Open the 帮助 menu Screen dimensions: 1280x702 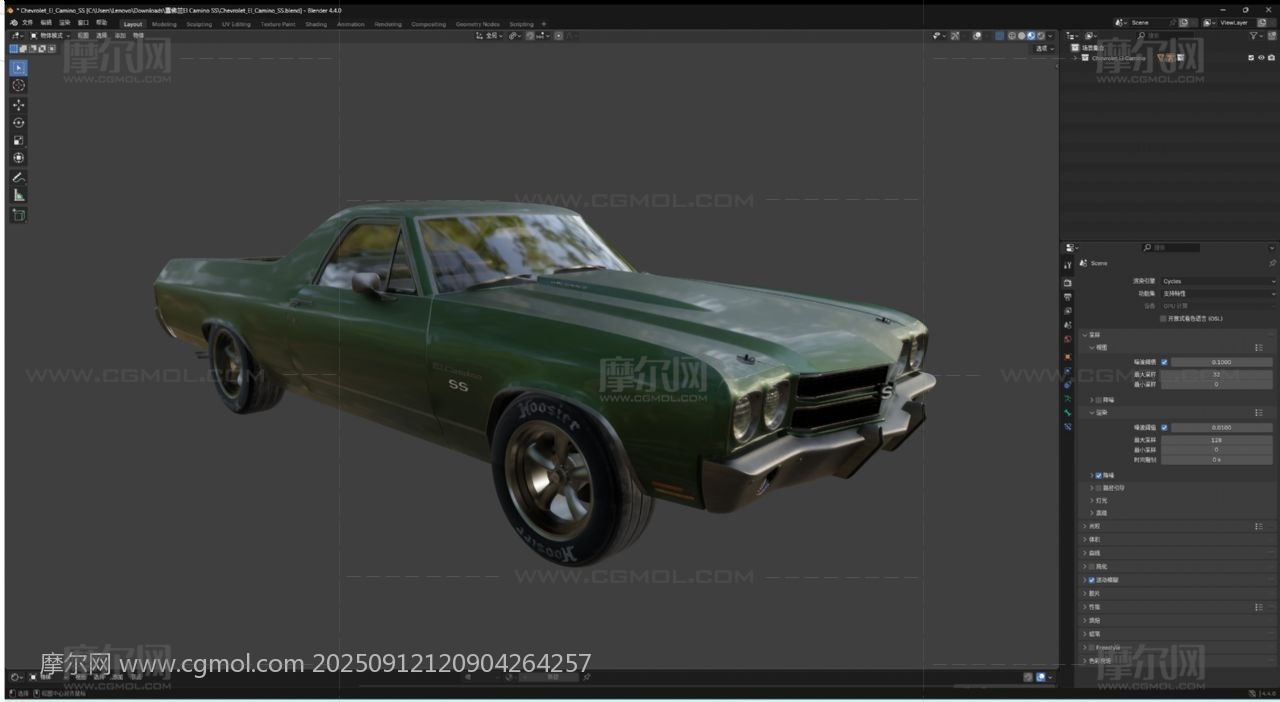coord(101,23)
